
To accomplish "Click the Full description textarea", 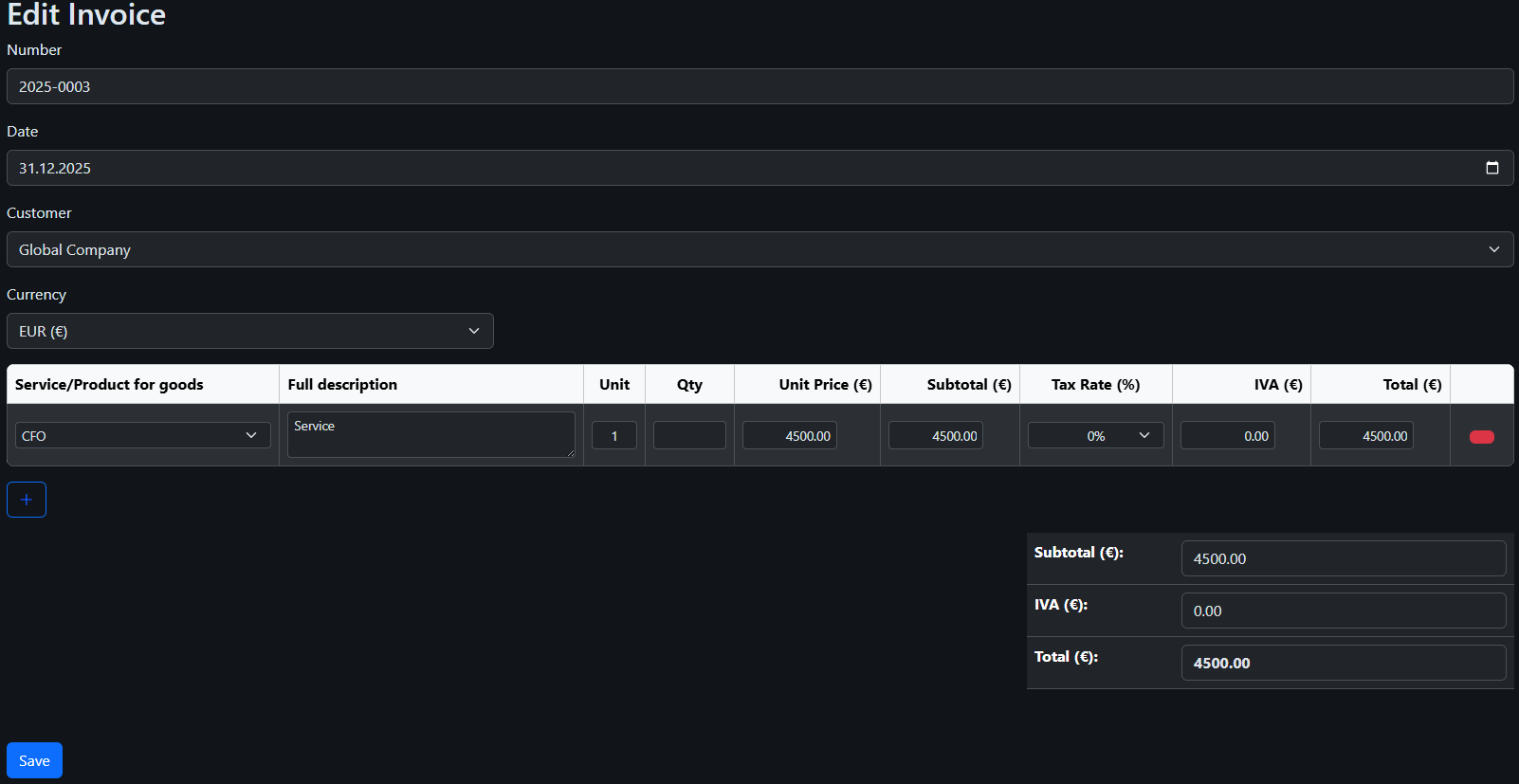I will 430,434.
